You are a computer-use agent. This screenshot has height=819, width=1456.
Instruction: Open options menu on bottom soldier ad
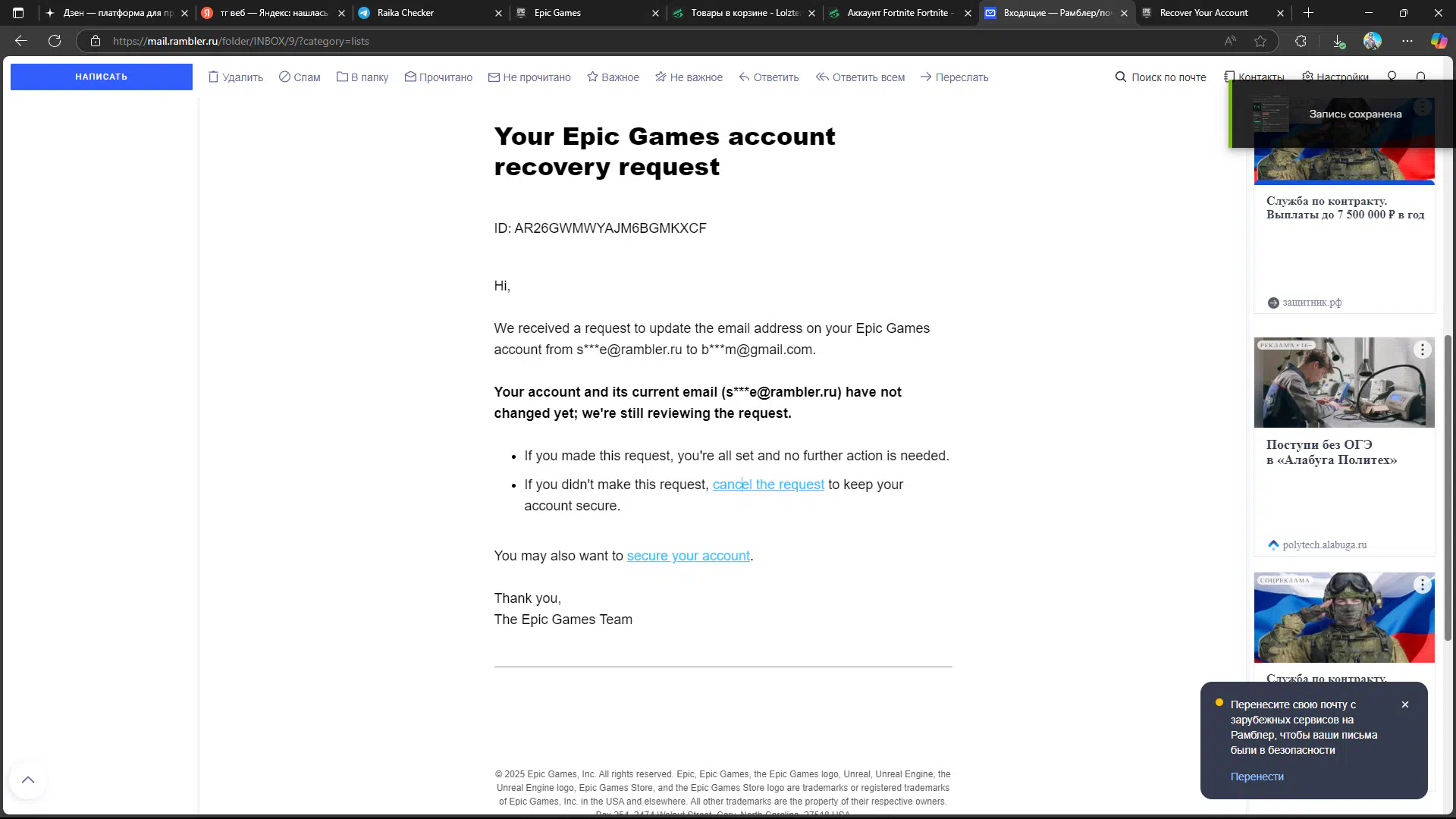point(1423,585)
